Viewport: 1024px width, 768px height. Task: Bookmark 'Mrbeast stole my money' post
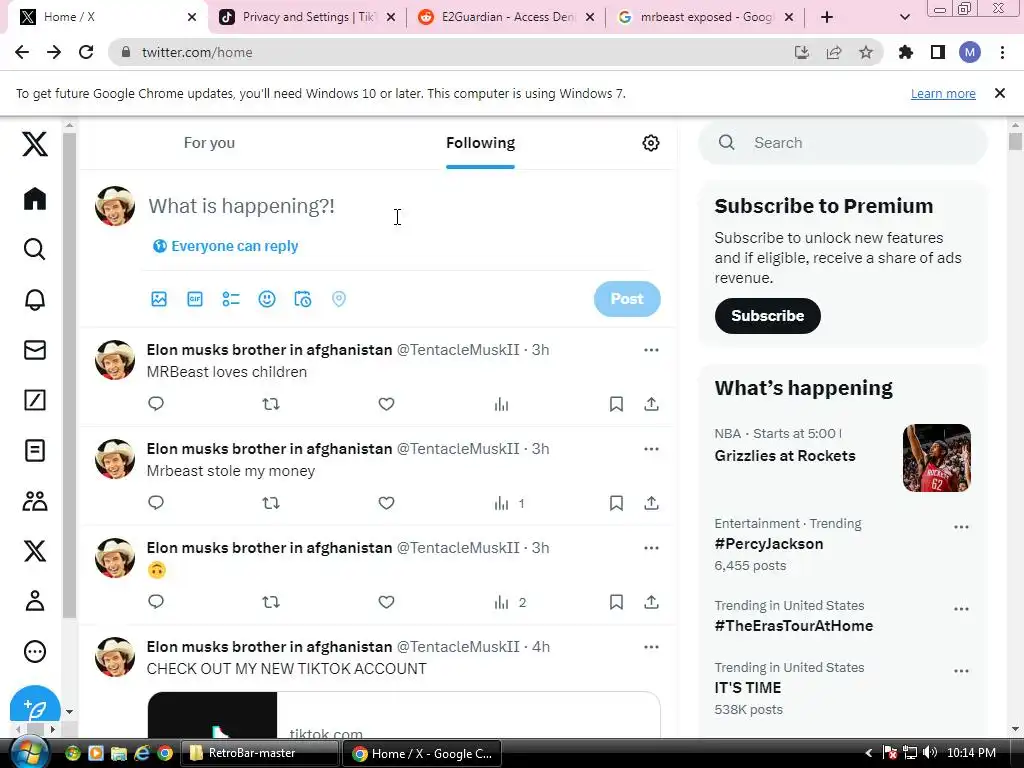pyautogui.click(x=616, y=503)
